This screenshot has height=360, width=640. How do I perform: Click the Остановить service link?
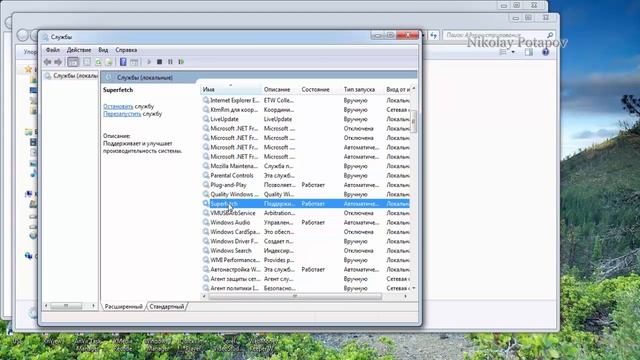pyautogui.click(x=118, y=106)
